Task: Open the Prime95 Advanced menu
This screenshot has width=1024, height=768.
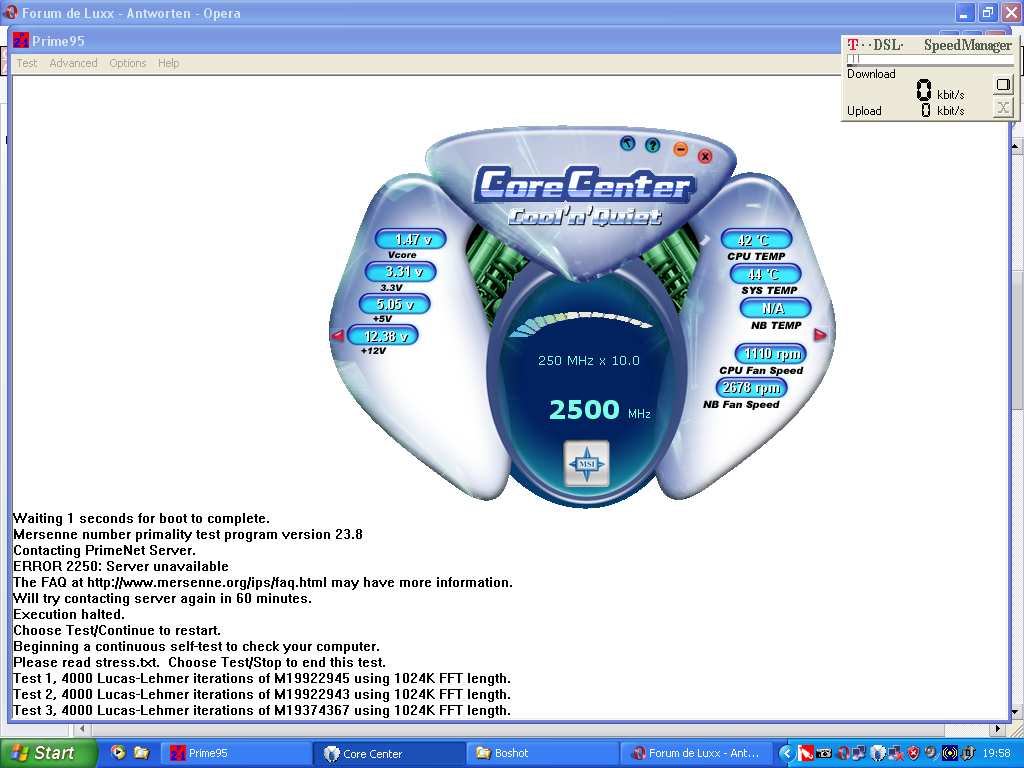Action: 73,63
